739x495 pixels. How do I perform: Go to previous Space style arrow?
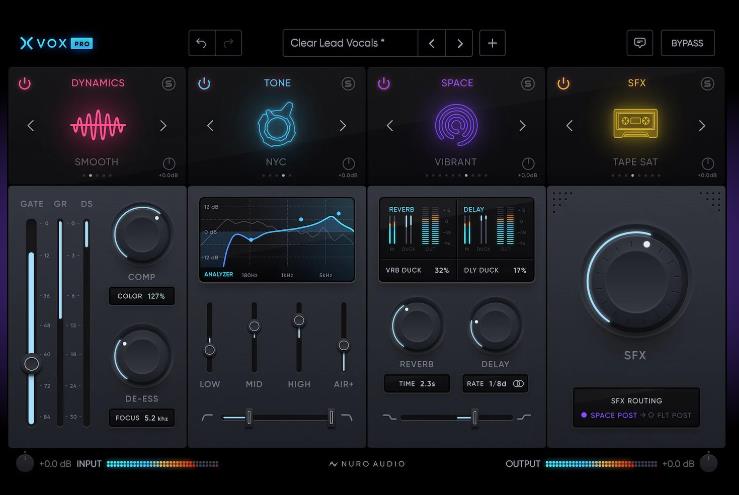pos(390,126)
